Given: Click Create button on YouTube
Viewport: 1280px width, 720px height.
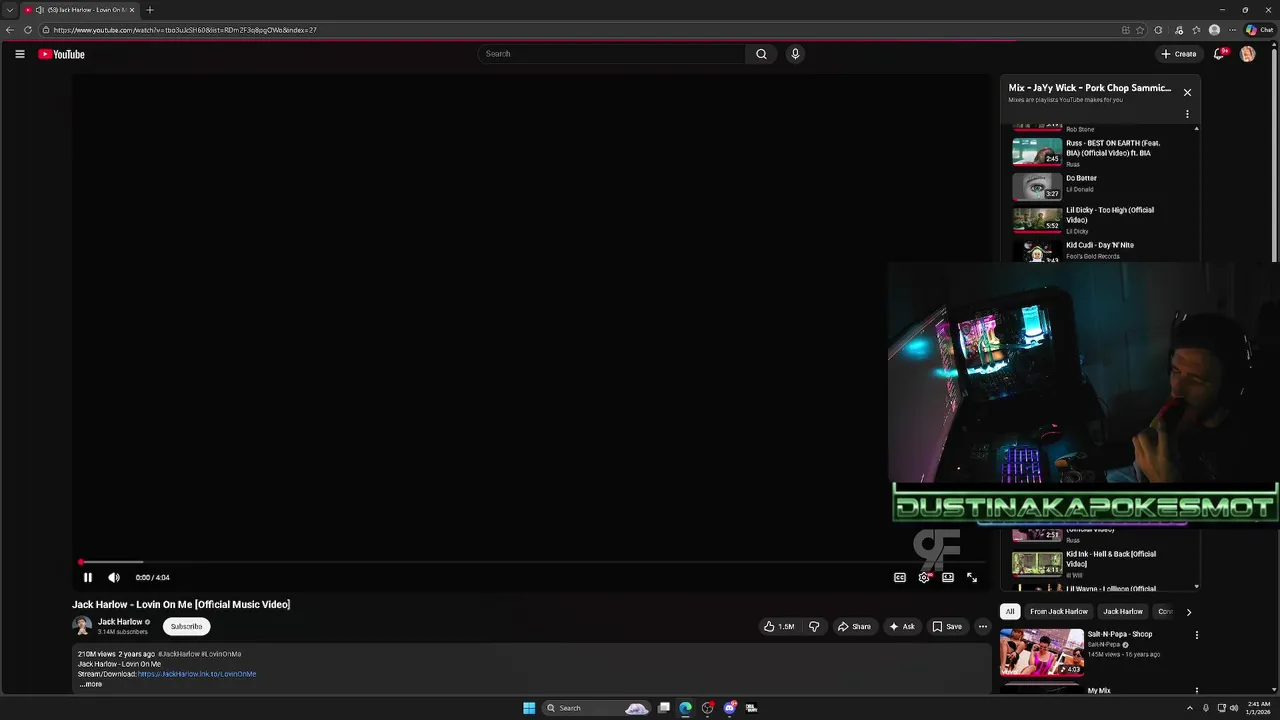Looking at the screenshot, I should [x=1179, y=54].
